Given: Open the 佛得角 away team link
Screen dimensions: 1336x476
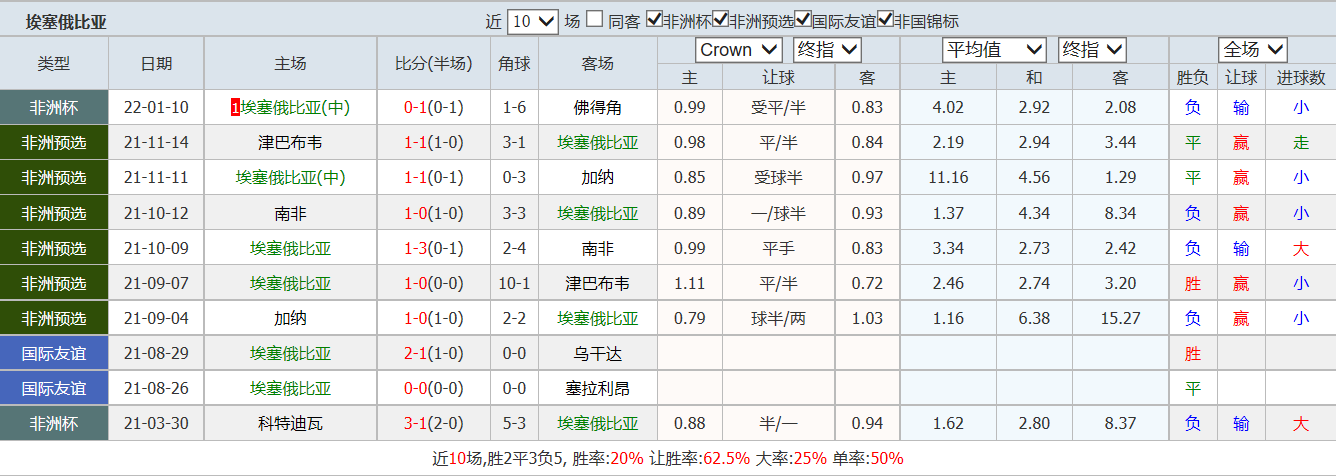Looking at the screenshot, I should point(597,107).
